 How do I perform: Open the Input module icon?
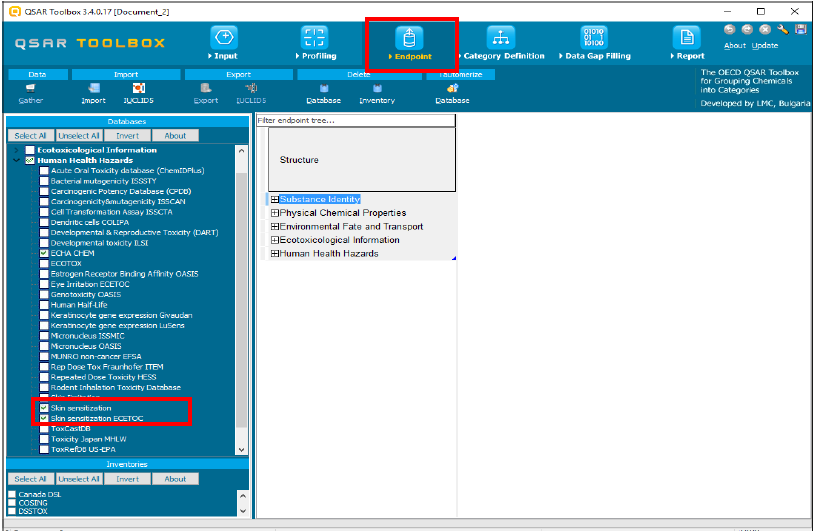tap(224, 37)
